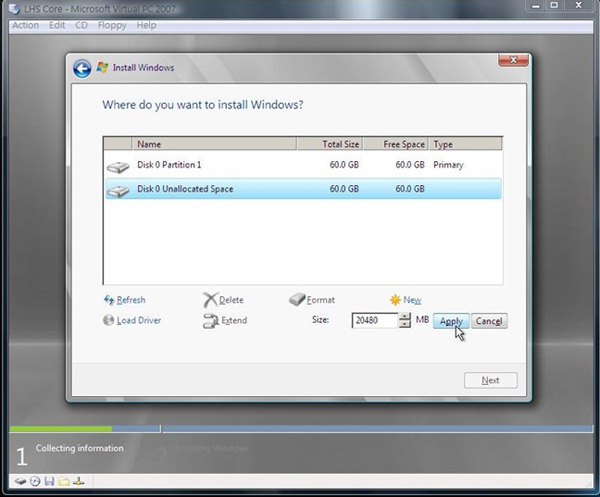Cancel the new partition size entry
Viewport: 600px width, 497px height.
tap(488, 321)
